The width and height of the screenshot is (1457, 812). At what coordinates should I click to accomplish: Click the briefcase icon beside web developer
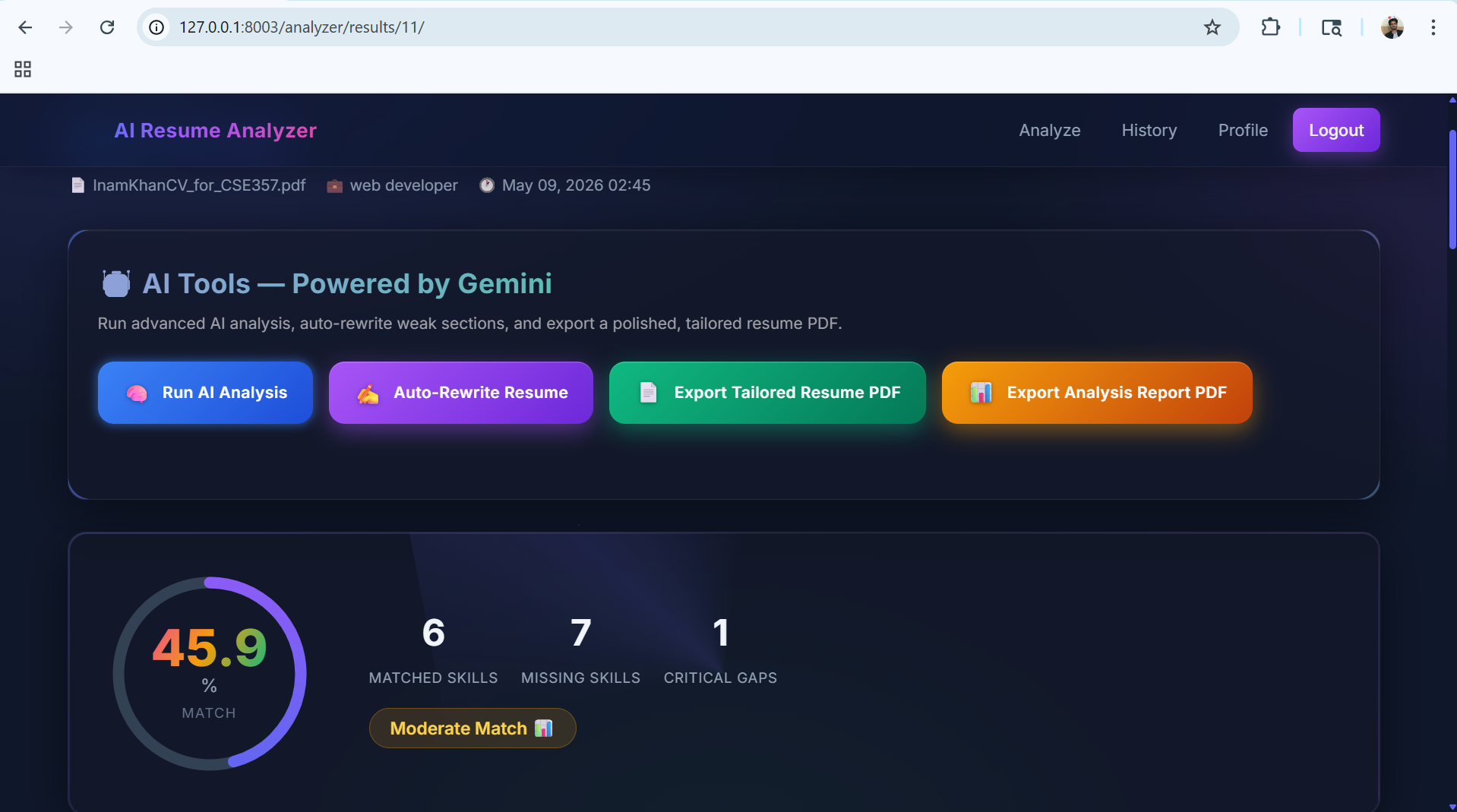pyautogui.click(x=334, y=186)
